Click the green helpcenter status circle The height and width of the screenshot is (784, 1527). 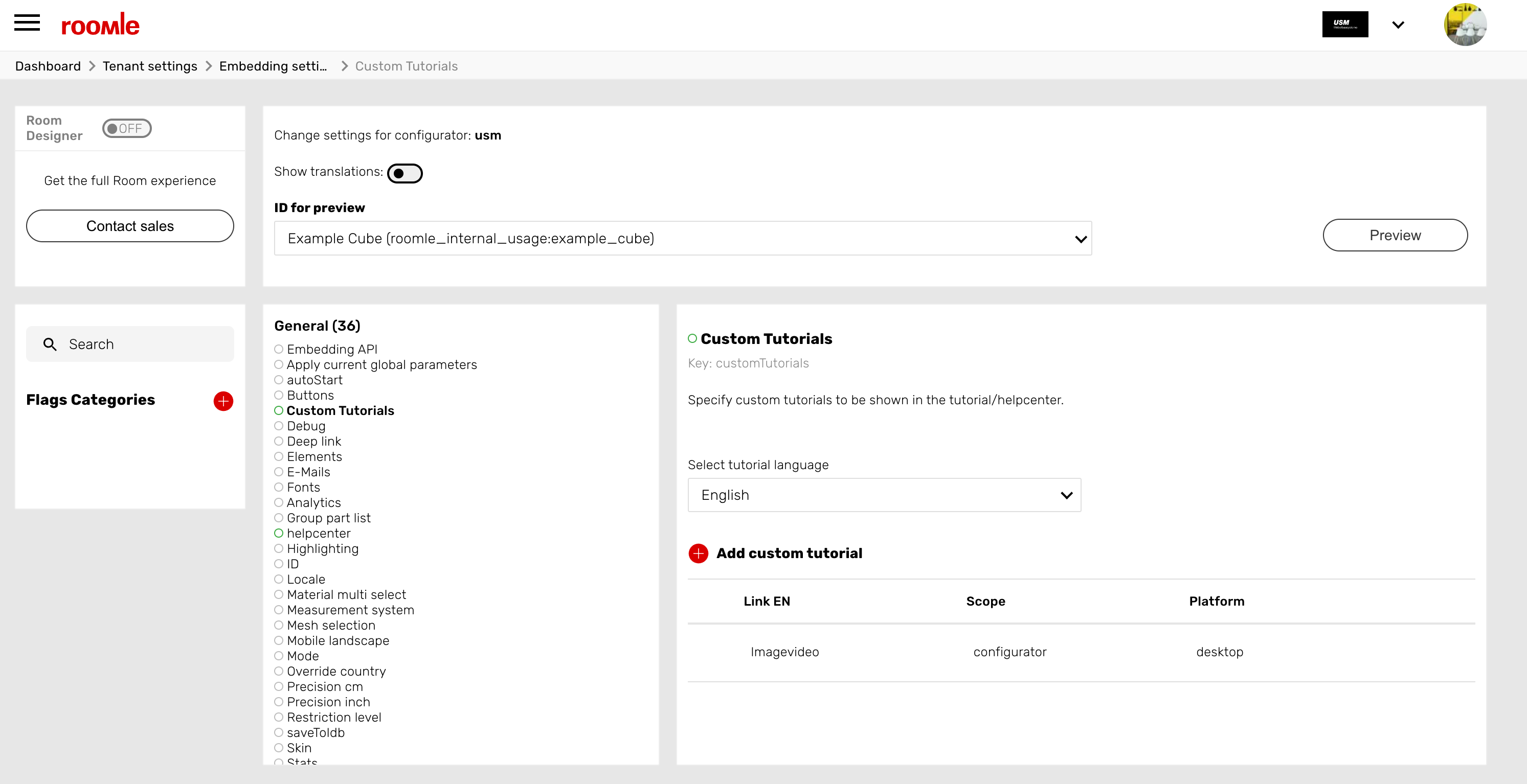click(x=279, y=534)
